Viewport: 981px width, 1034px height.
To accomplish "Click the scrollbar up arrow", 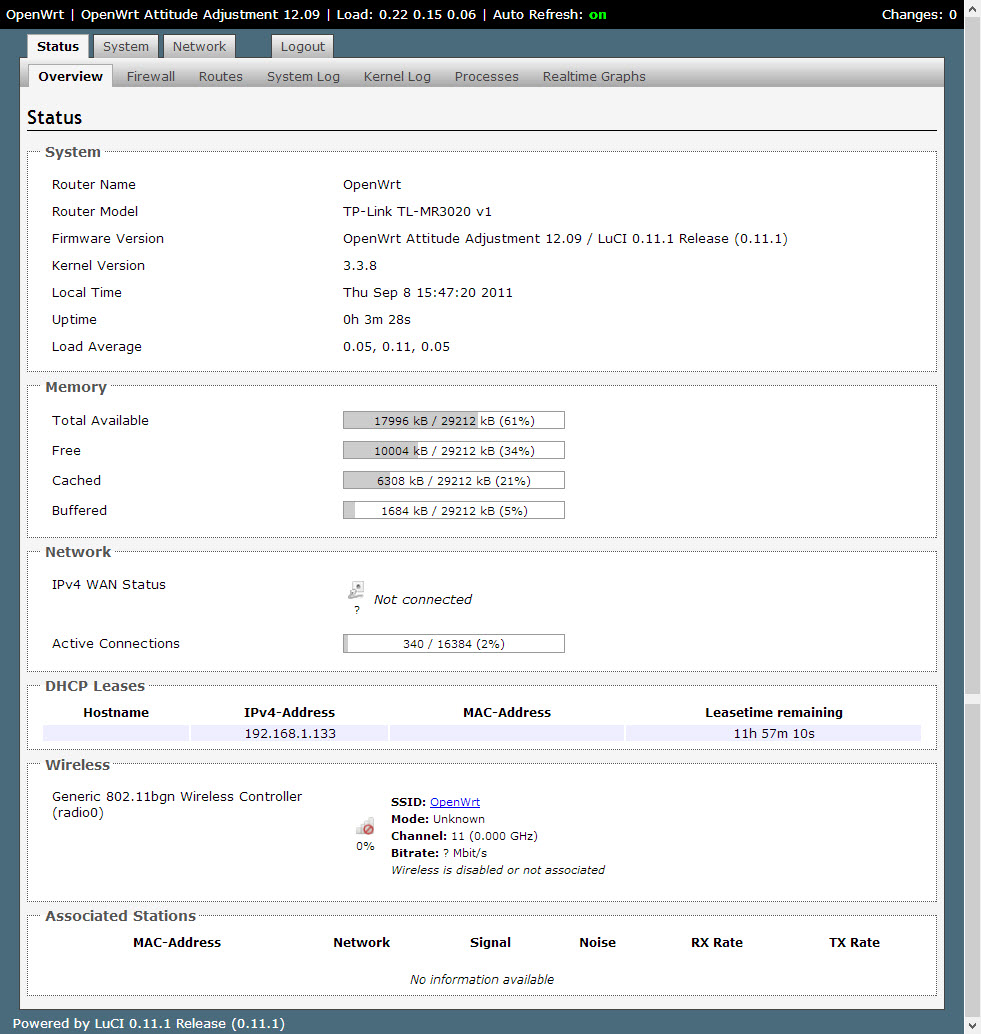I will click(972, 9).
